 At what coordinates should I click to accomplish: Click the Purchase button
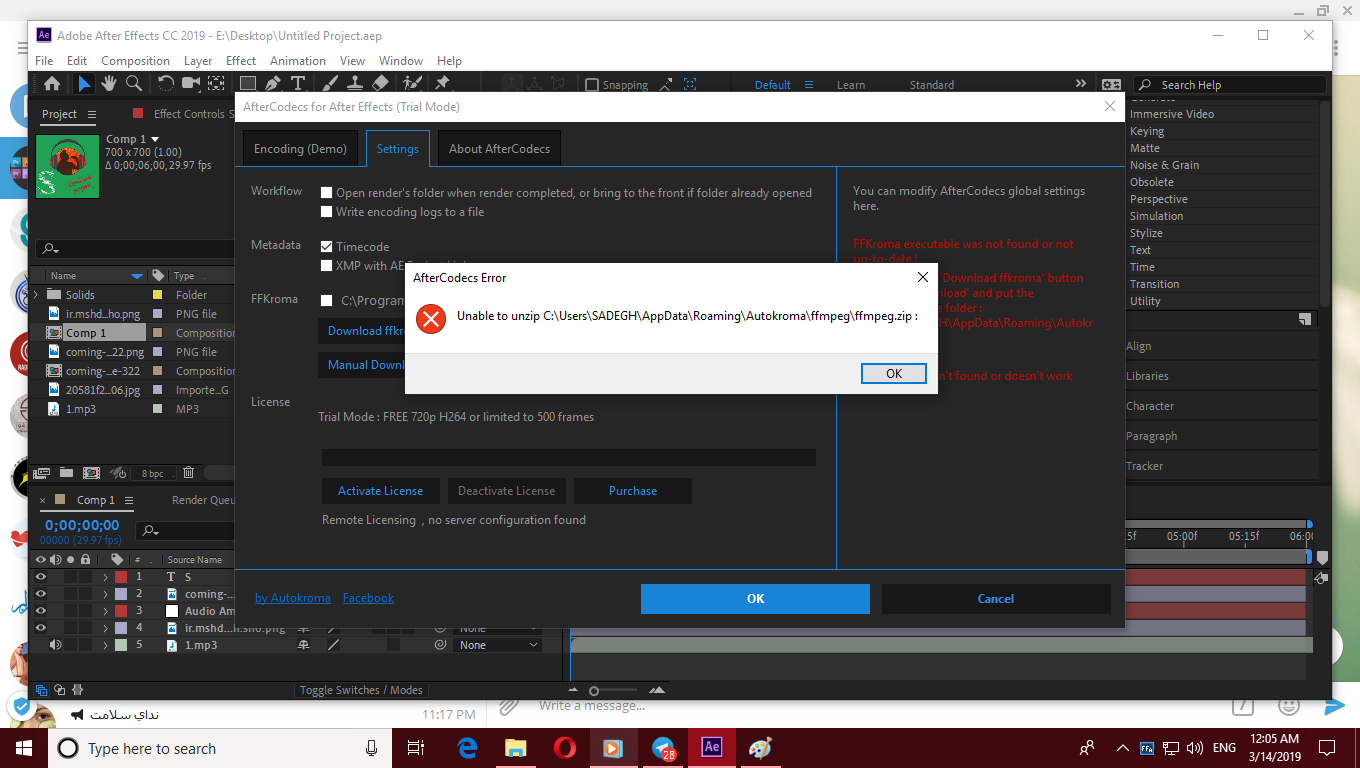(x=633, y=491)
